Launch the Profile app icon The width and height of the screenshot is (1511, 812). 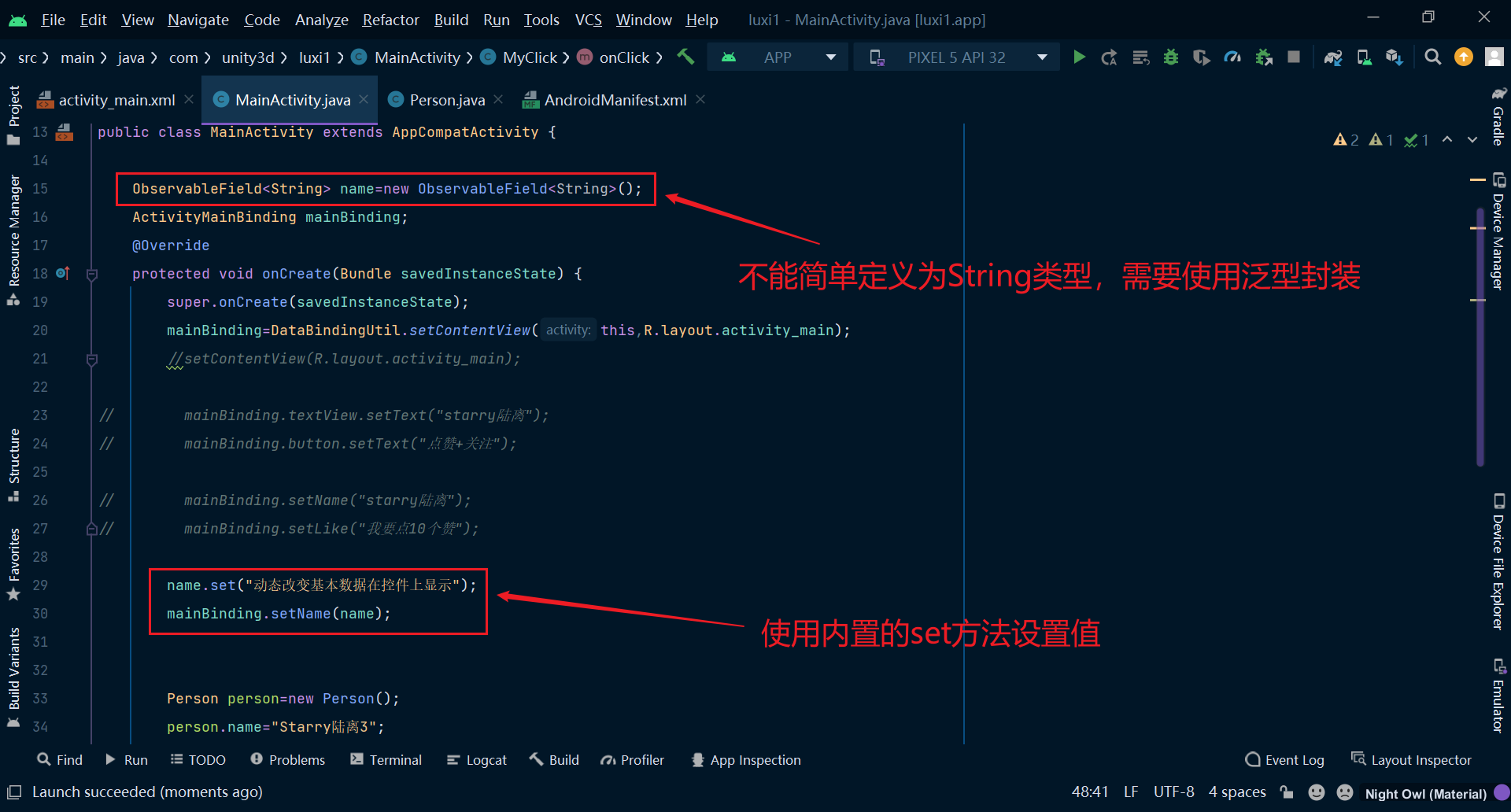tap(1232, 57)
